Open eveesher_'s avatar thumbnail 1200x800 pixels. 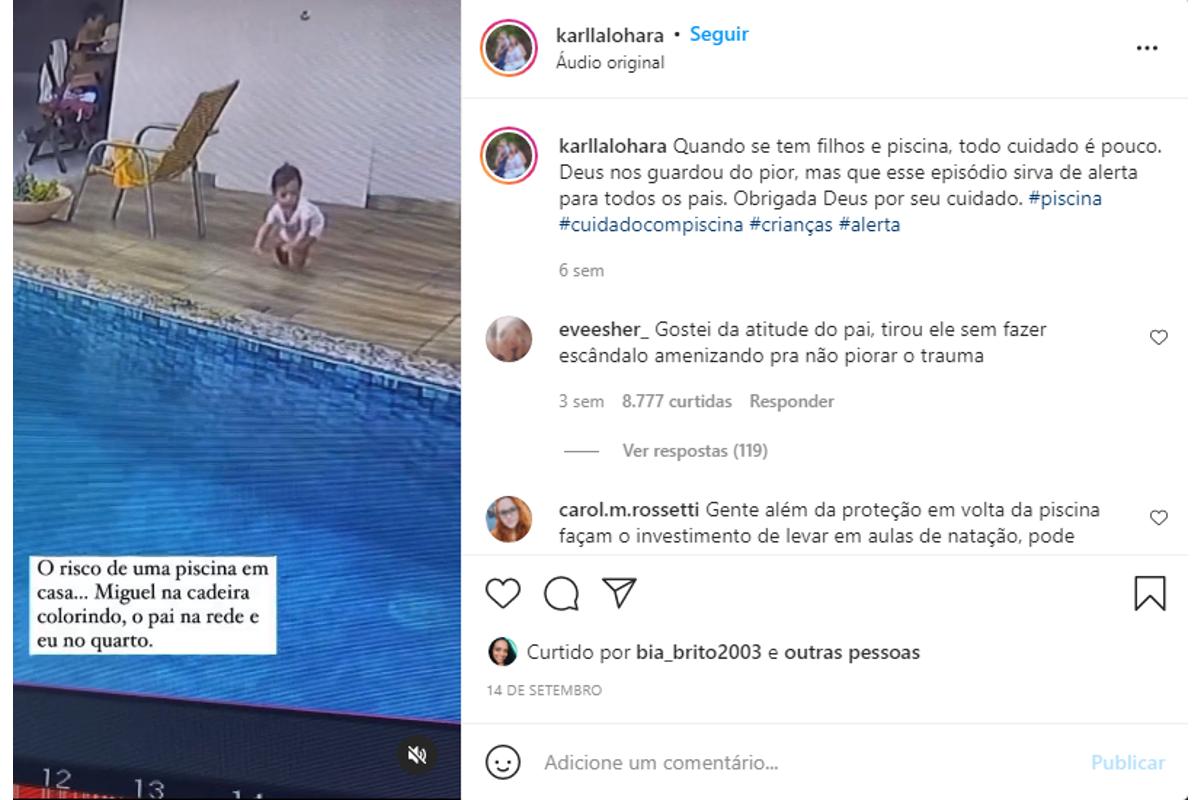click(x=509, y=339)
